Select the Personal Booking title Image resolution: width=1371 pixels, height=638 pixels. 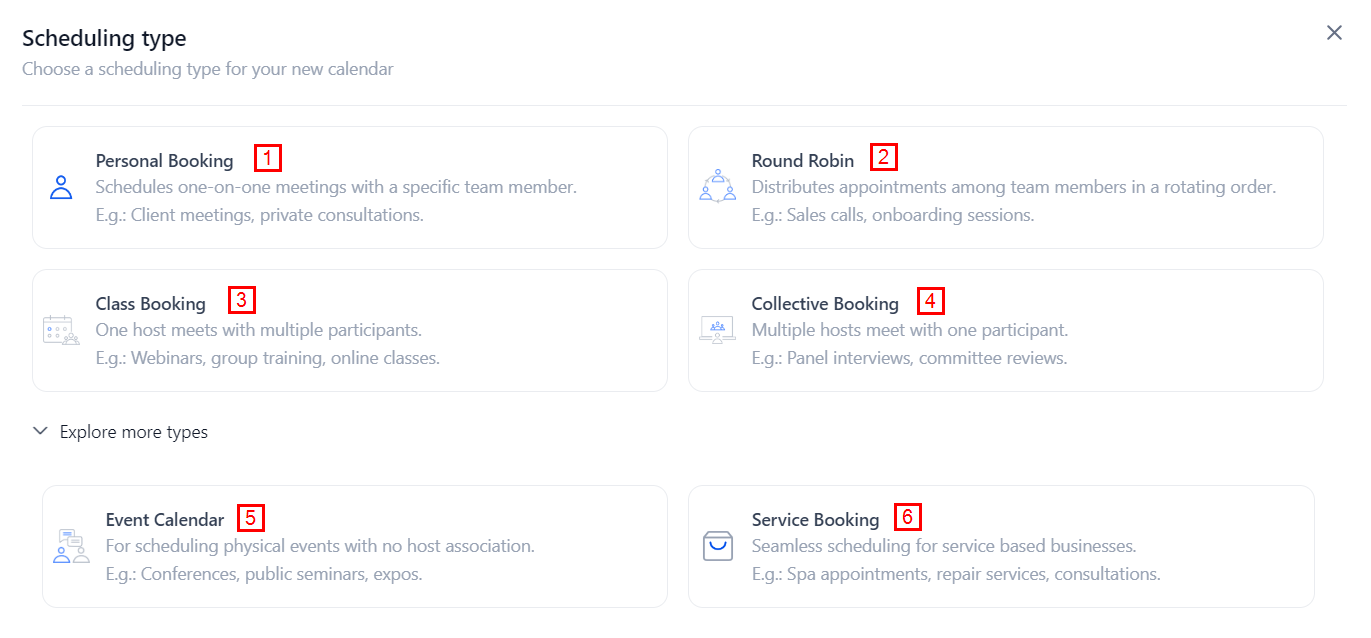coord(164,160)
